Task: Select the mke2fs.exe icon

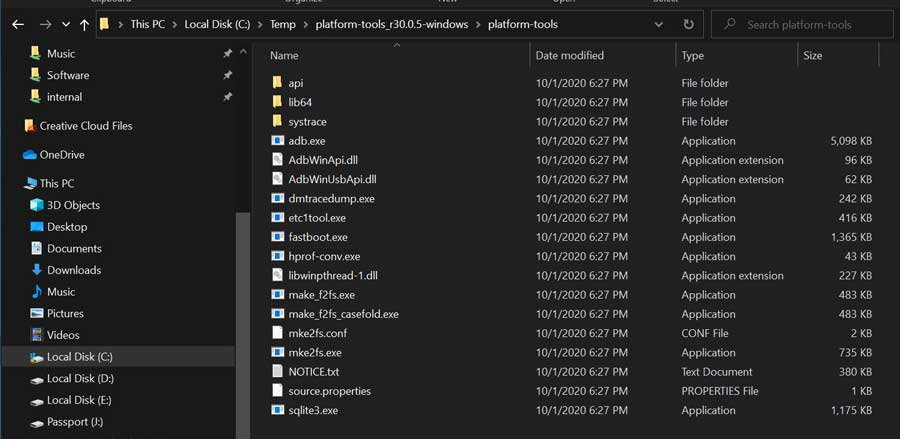Action: (278, 352)
